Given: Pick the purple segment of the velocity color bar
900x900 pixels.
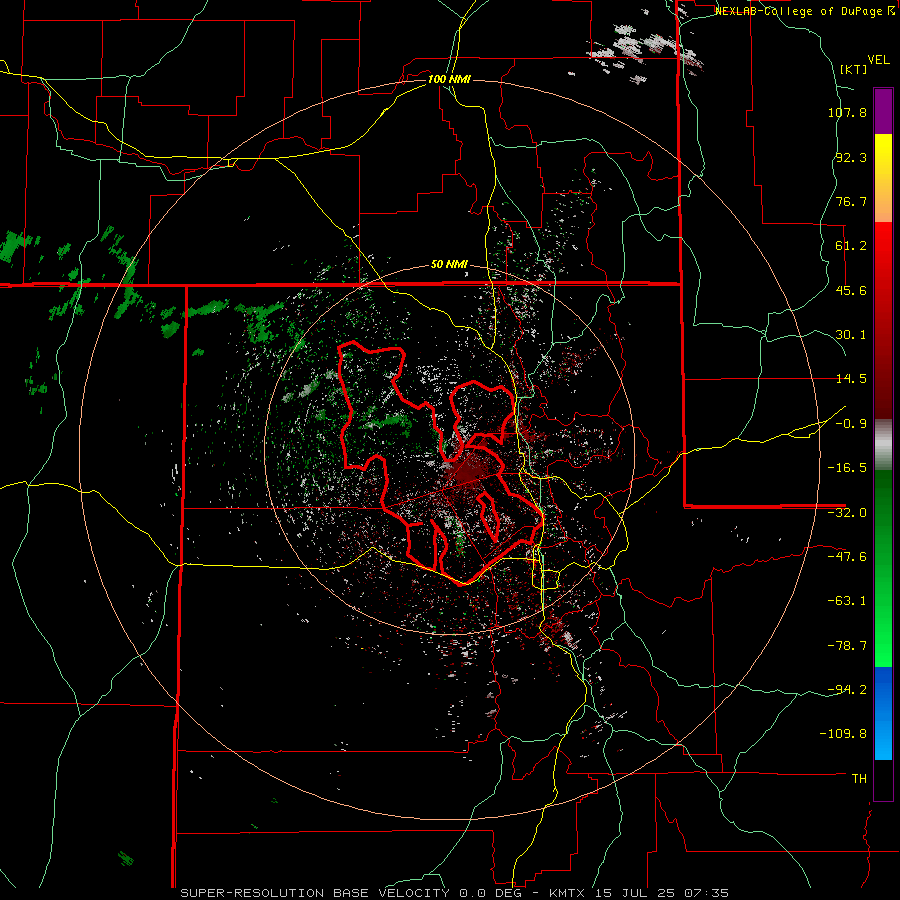Looking at the screenshot, I should pos(883,111).
